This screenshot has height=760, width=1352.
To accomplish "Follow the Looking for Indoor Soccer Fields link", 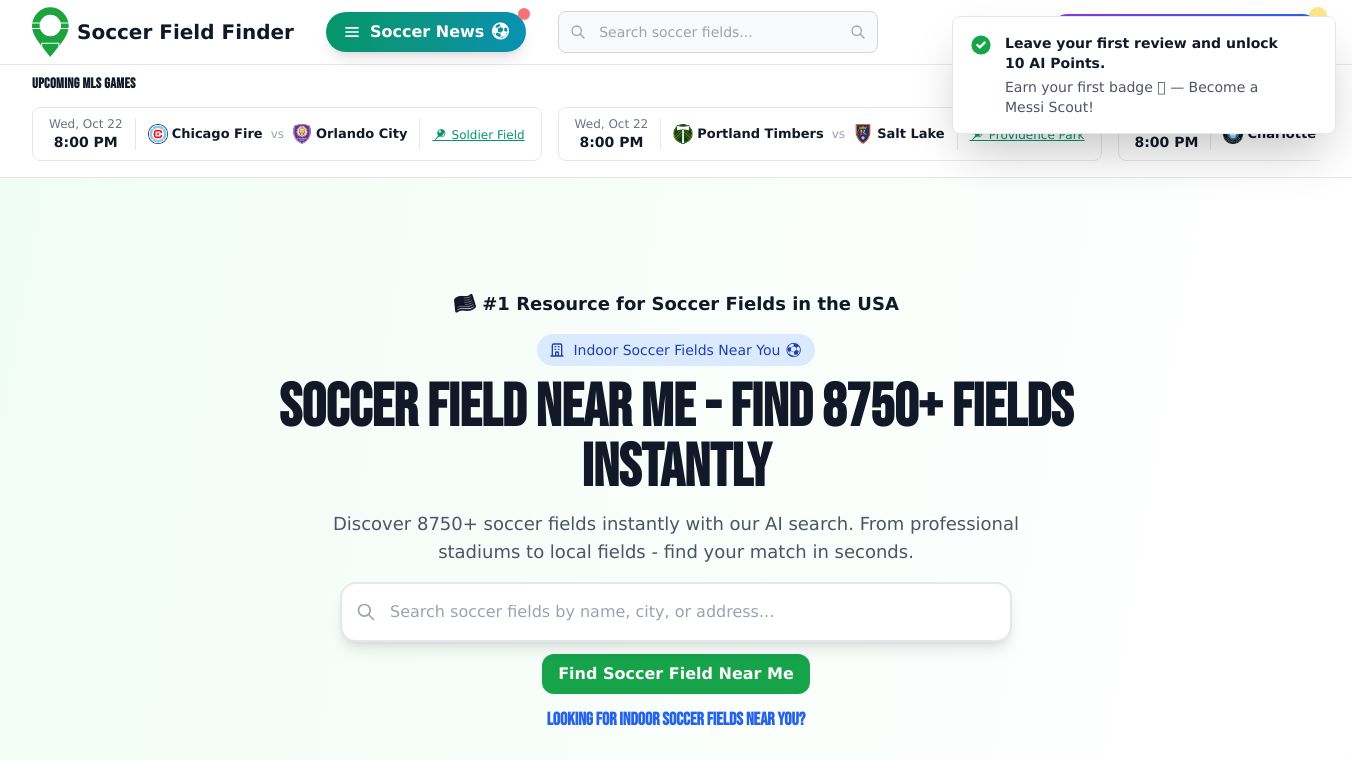I will [x=676, y=719].
